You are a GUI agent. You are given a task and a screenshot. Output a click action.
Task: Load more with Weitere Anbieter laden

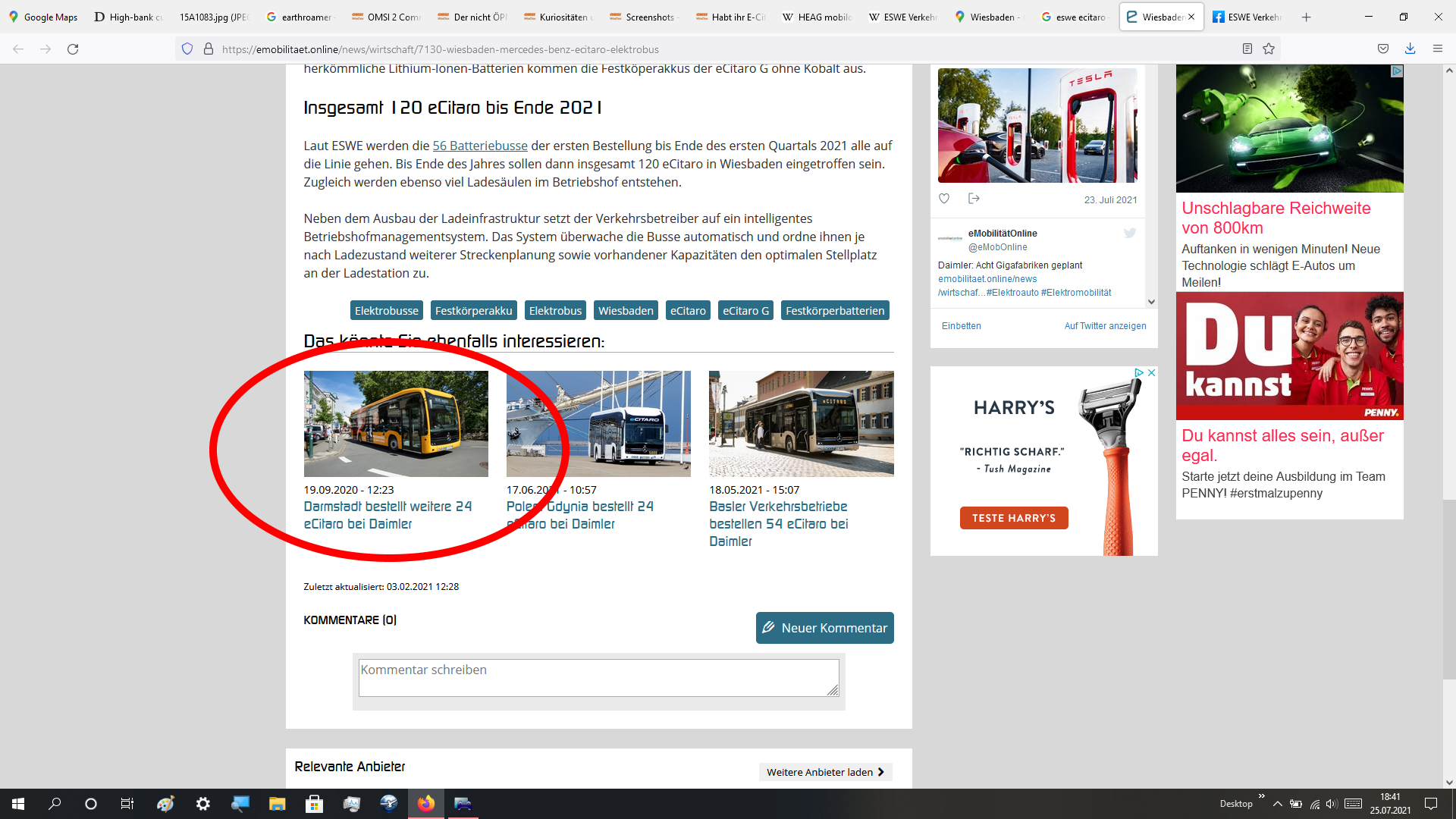coord(825,772)
